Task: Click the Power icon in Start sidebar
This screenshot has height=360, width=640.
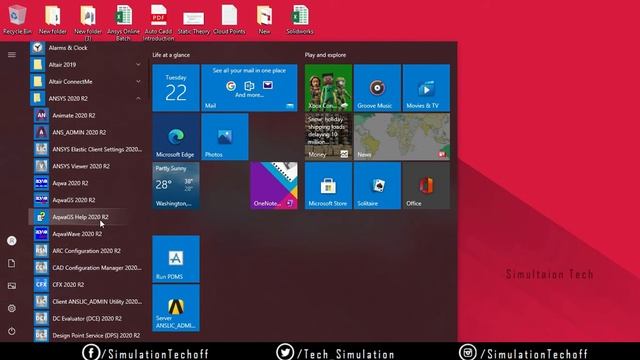Action: pos(12,331)
